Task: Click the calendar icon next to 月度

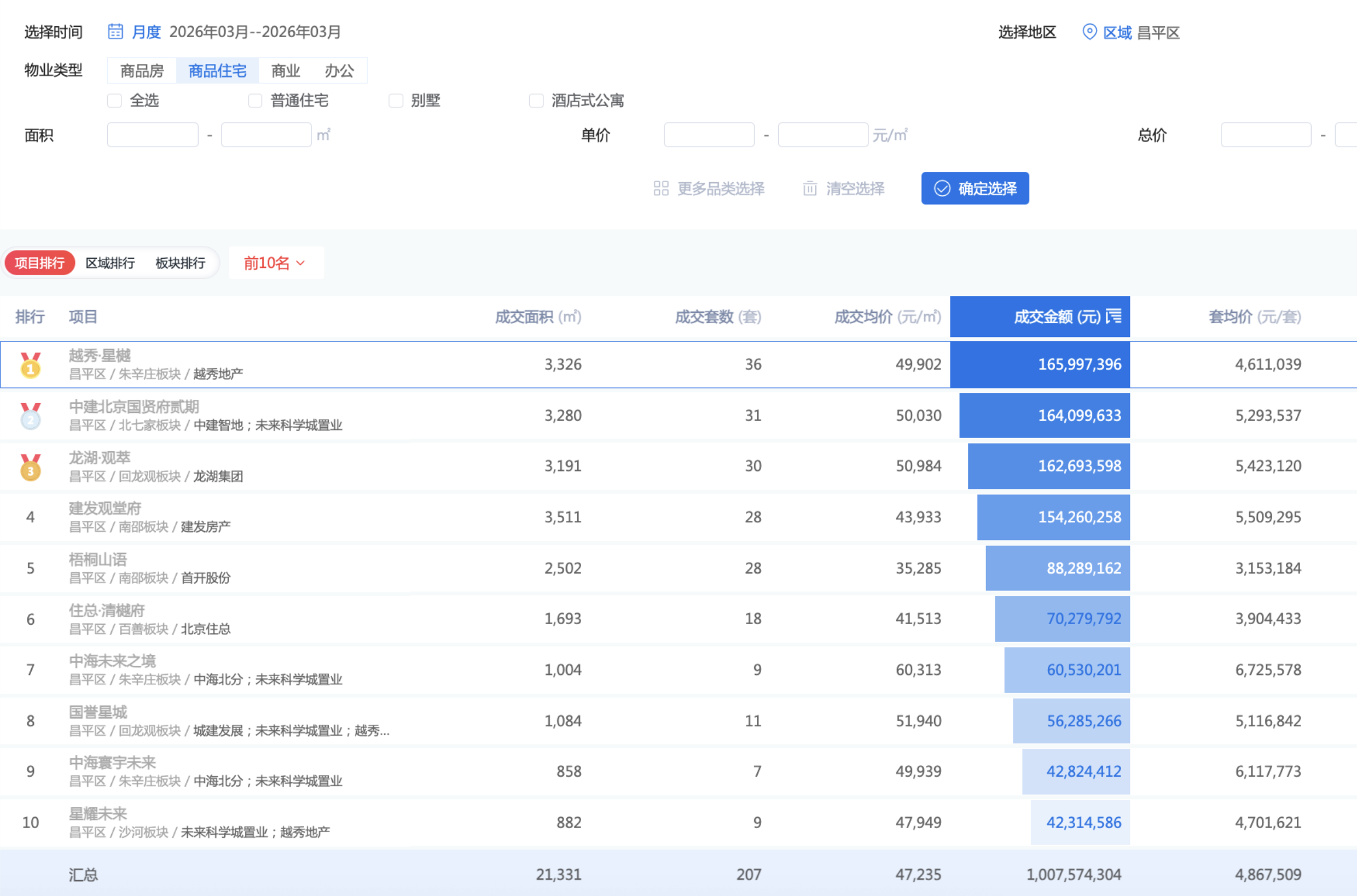Action: (x=115, y=31)
